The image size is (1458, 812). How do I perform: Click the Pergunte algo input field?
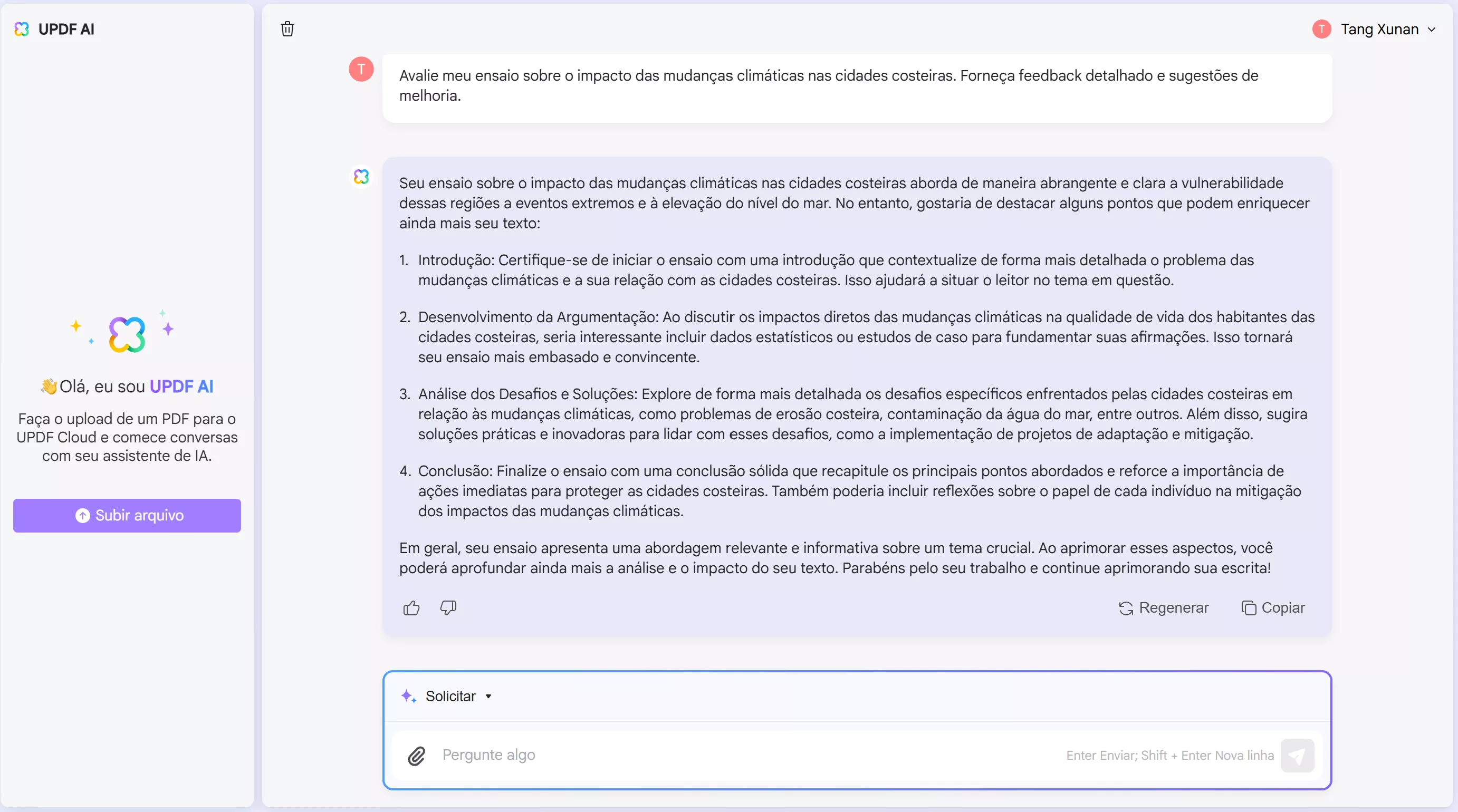[679, 756]
